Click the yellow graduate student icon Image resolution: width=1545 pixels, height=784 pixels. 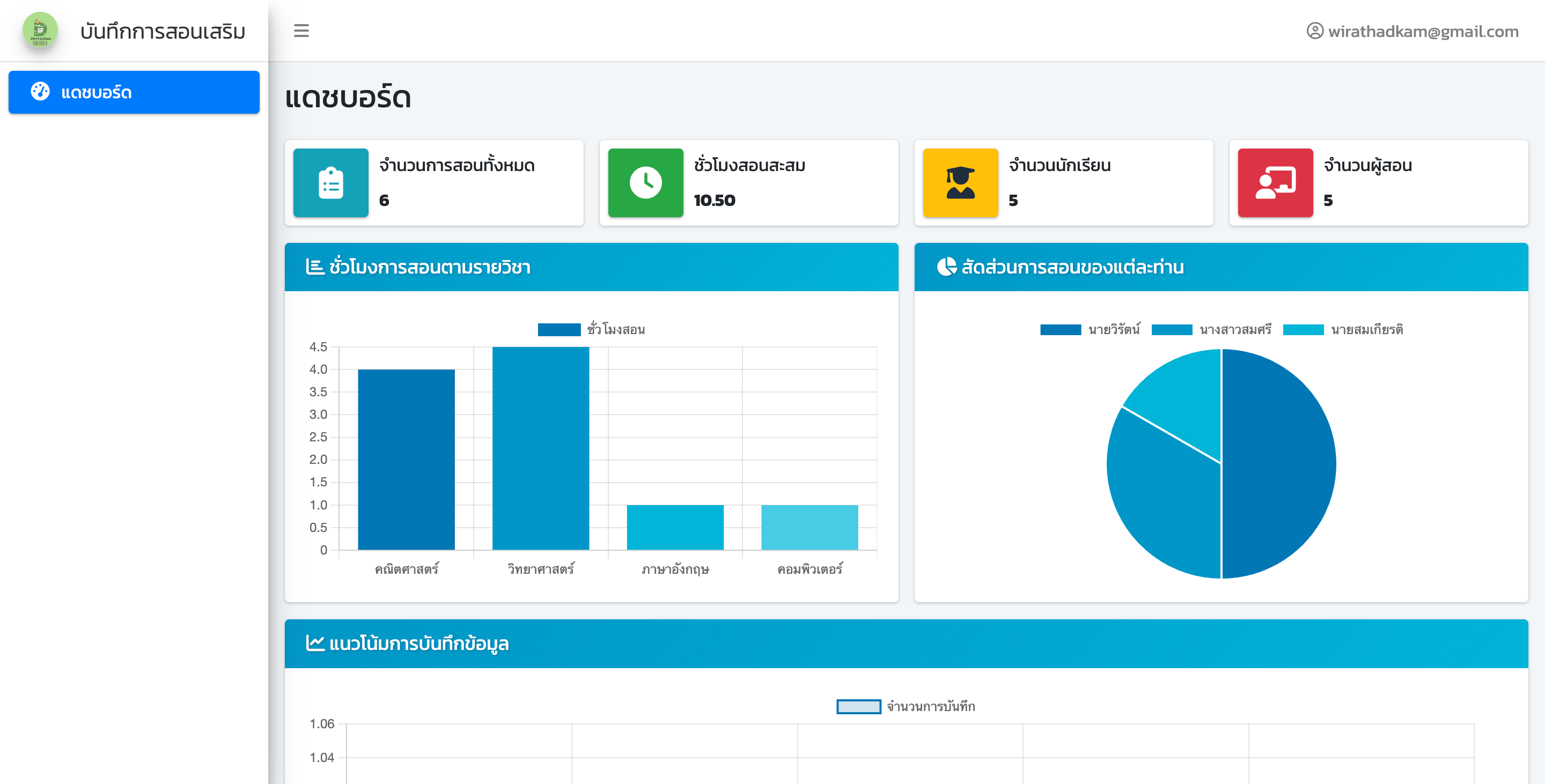click(960, 183)
